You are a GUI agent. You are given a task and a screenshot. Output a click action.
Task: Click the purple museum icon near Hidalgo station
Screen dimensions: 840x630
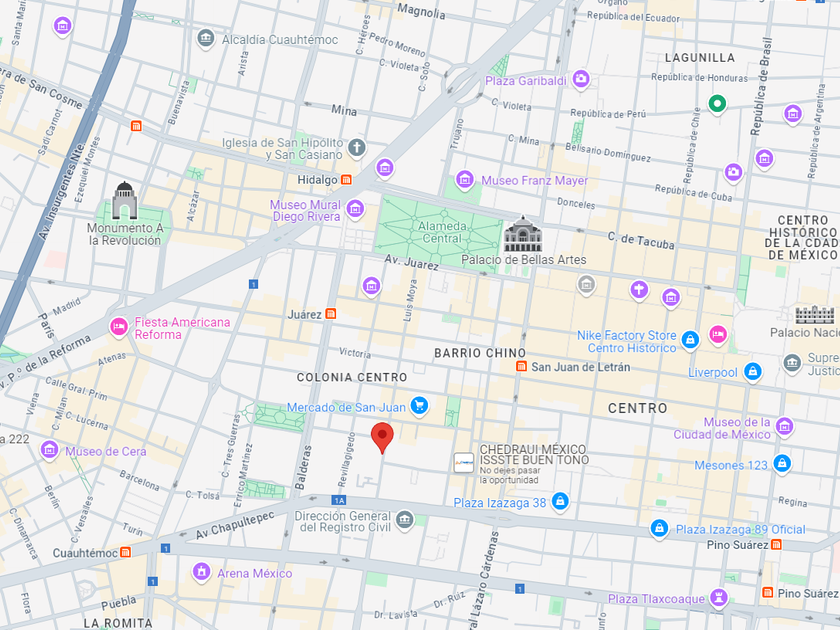pyautogui.click(x=385, y=168)
